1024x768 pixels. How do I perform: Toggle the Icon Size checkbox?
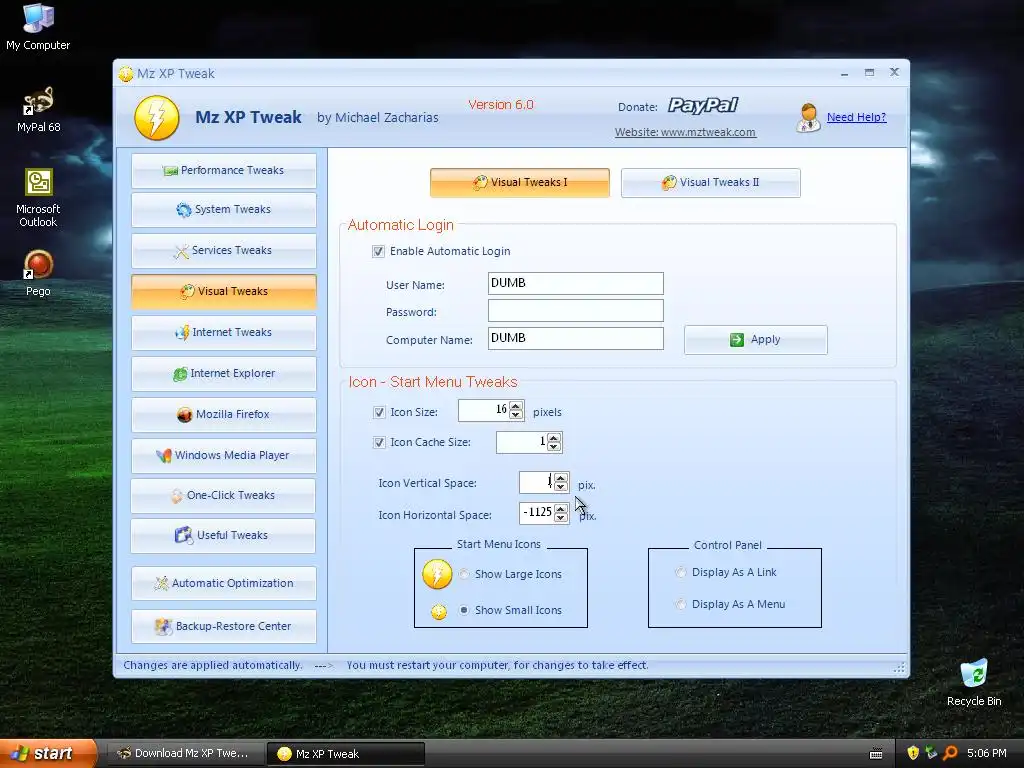379,412
